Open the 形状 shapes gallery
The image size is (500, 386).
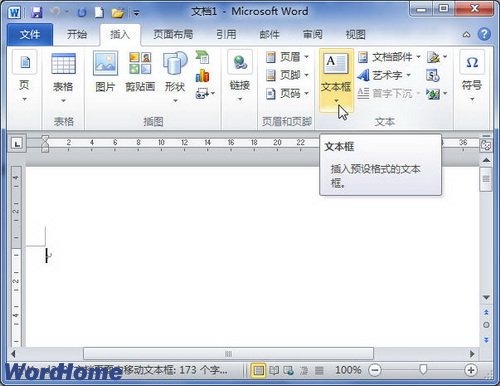pyautogui.click(x=175, y=77)
